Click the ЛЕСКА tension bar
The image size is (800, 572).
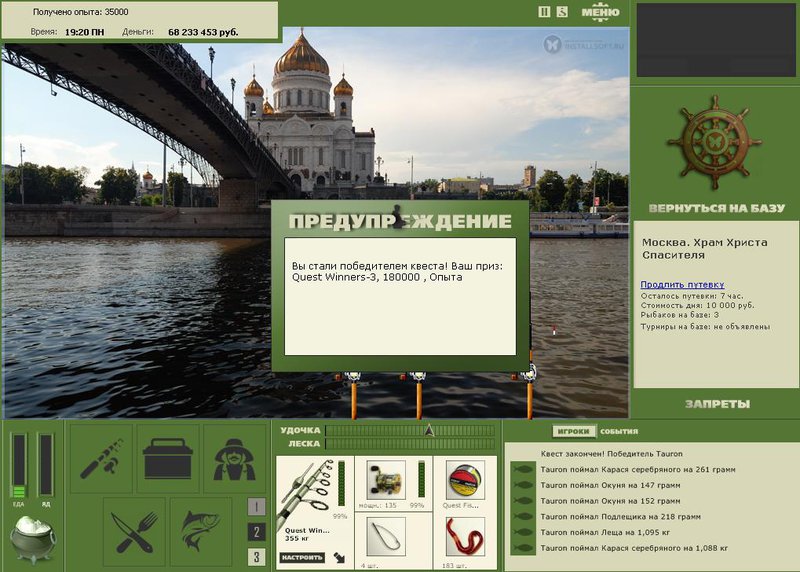410,444
